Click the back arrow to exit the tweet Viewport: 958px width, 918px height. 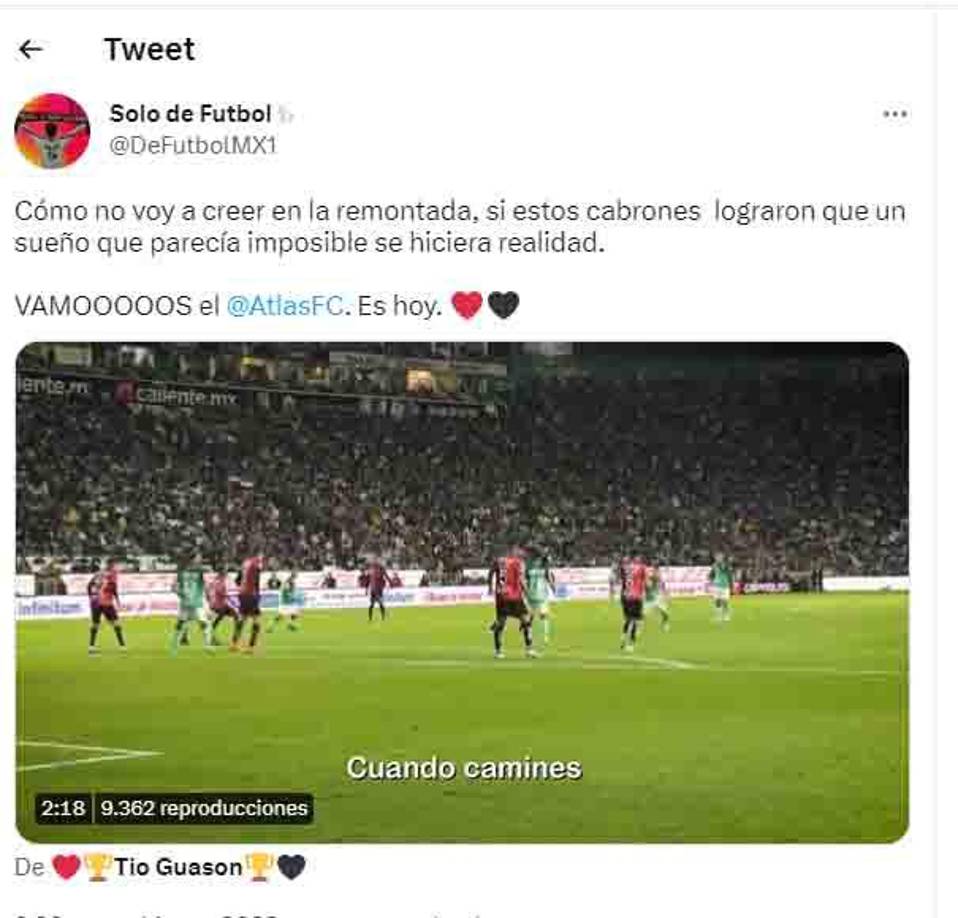click(33, 47)
